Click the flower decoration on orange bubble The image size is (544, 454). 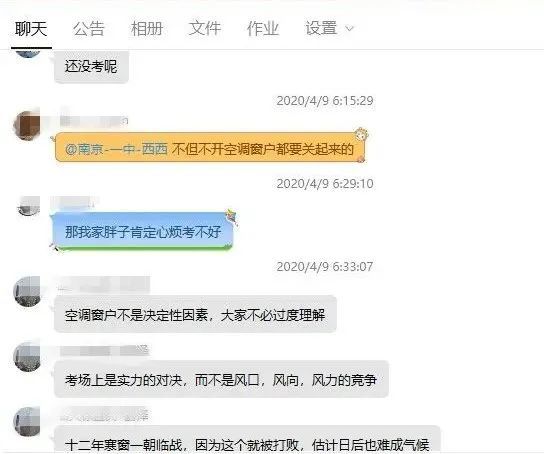pyautogui.click(x=361, y=134)
